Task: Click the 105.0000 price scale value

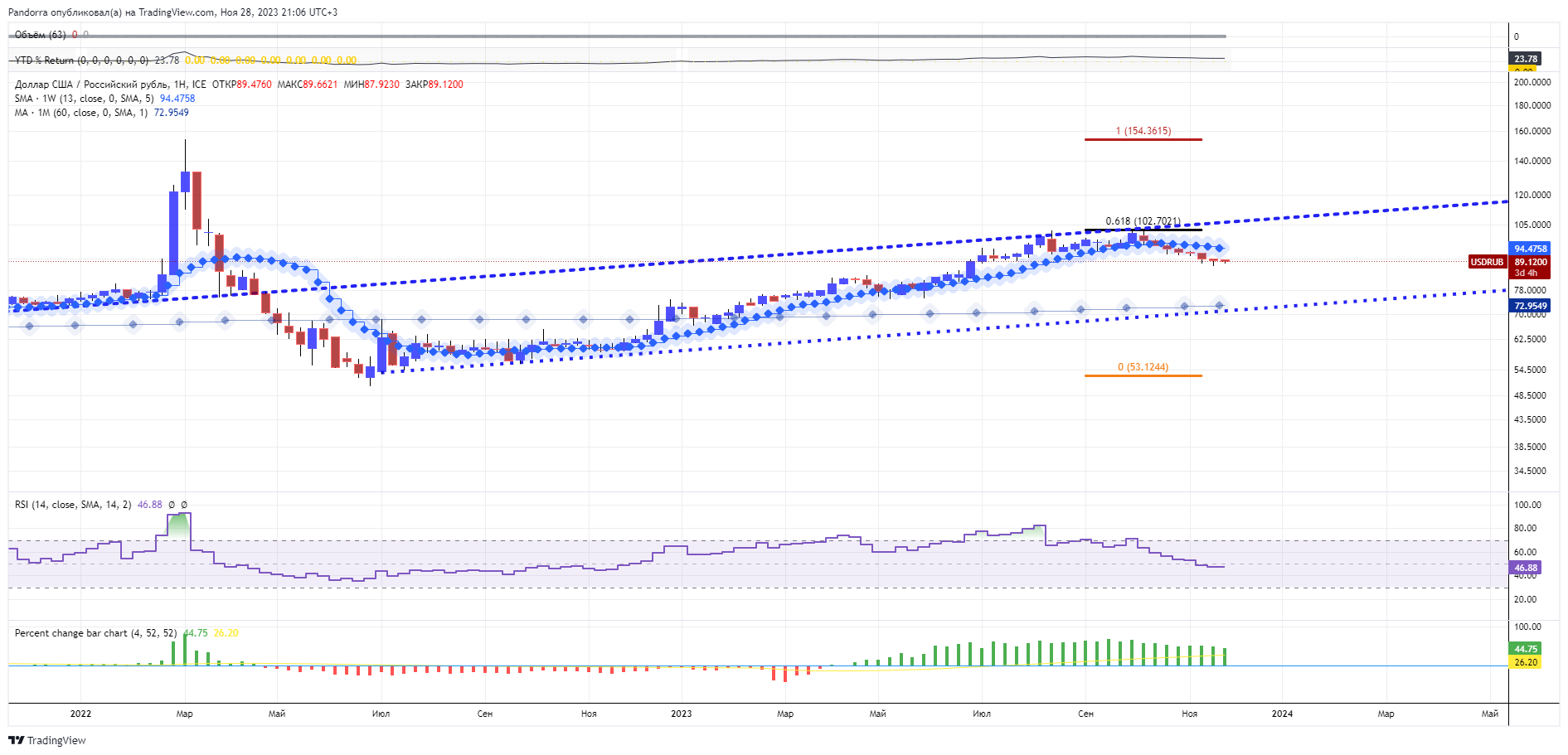Action: pyautogui.click(x=1532, y=225)
